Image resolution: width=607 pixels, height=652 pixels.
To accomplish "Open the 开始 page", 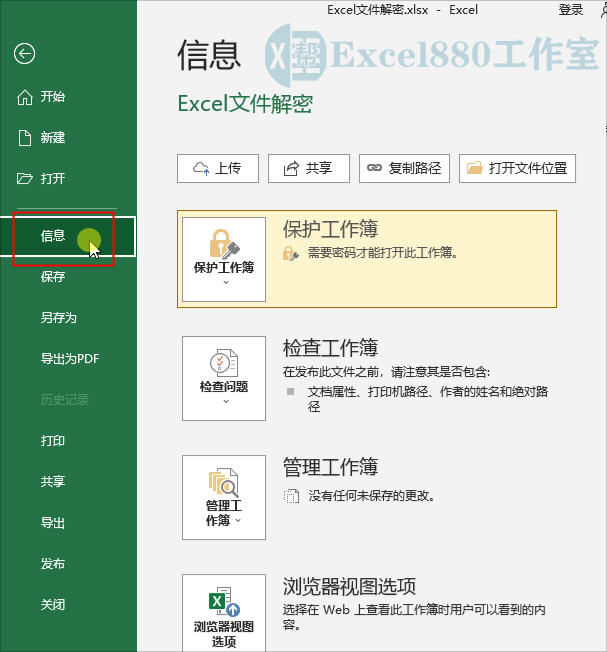I will (x=53, y=97).
